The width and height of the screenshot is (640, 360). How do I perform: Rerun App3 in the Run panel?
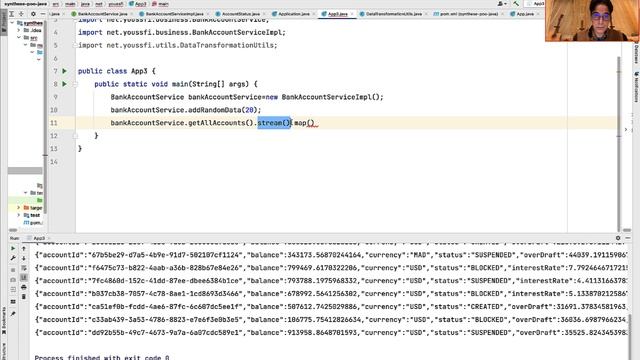pos(13,249)
